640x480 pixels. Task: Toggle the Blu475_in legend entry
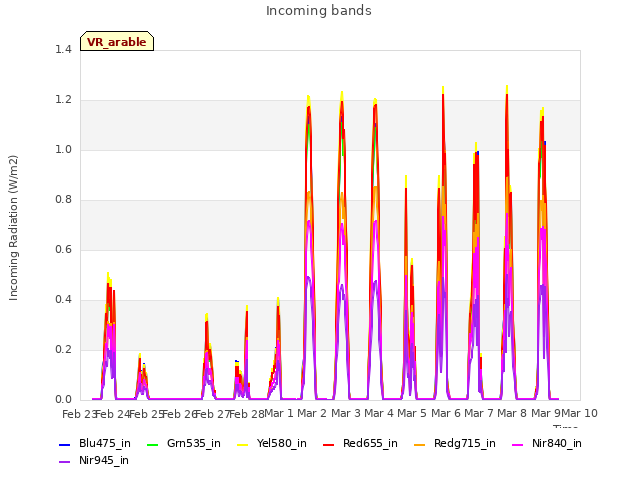click(x=95, y=443)
